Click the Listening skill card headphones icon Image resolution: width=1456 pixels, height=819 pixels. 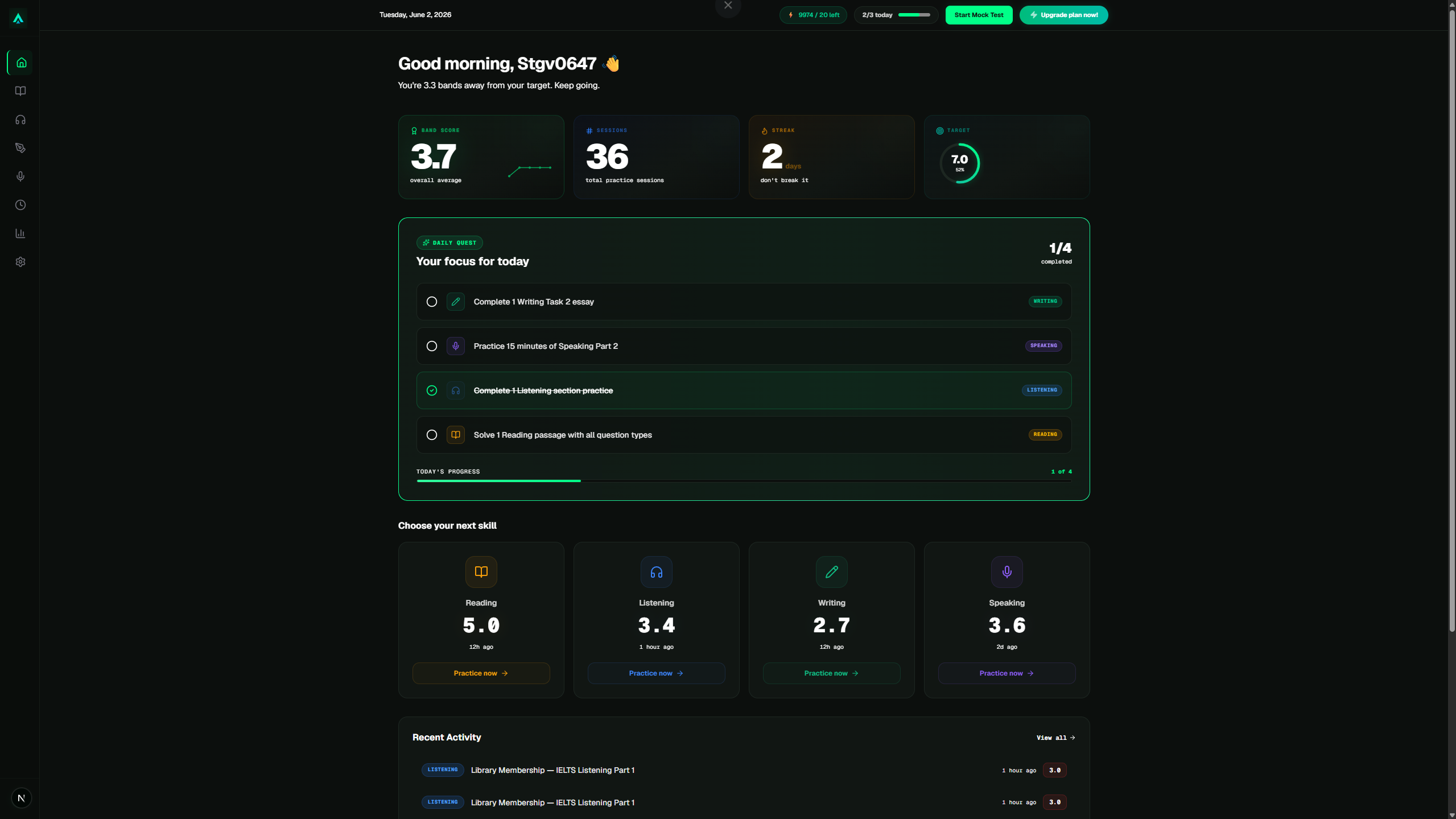pos(657,572)
